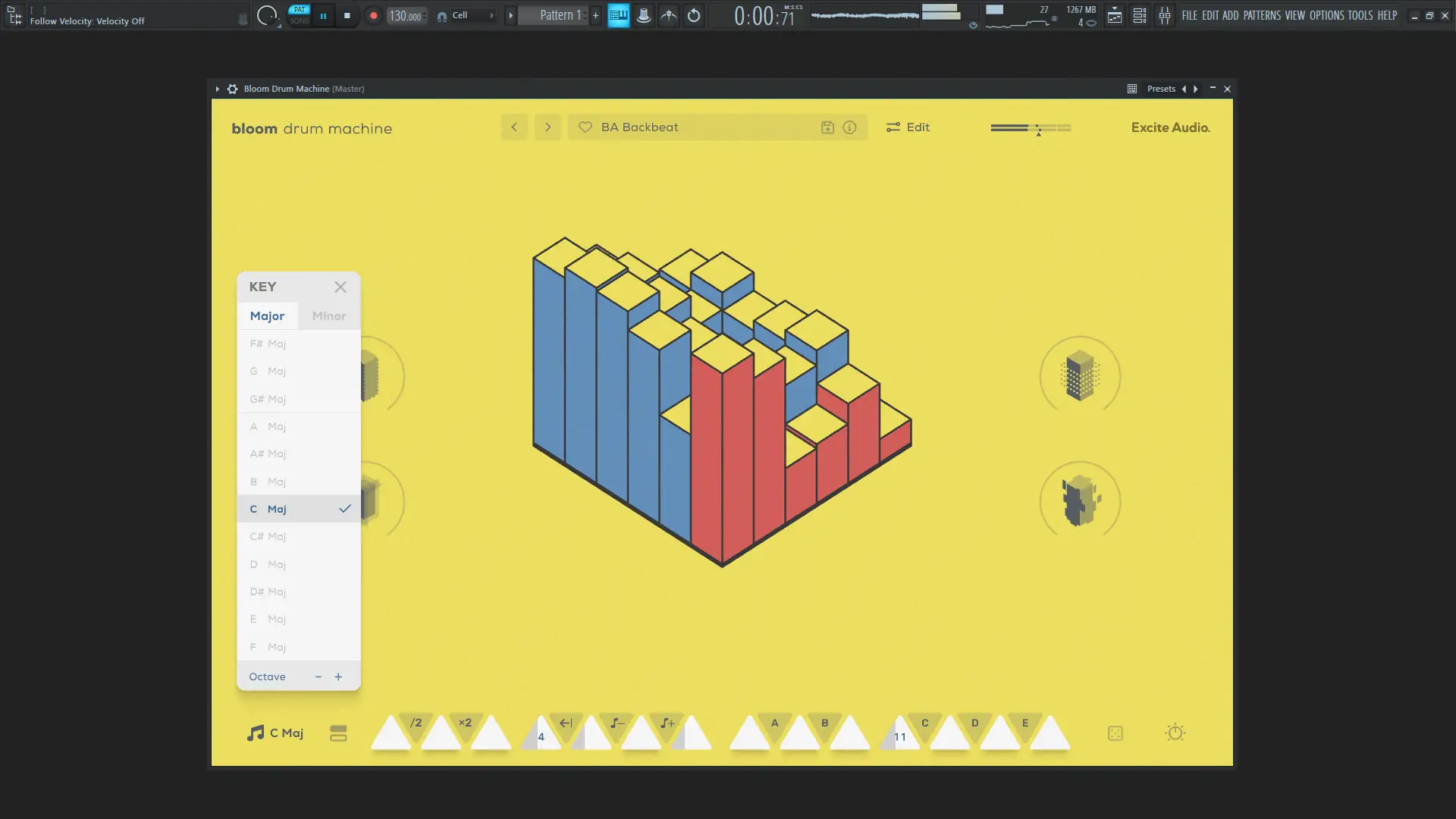Screen dimensions: 1456x819
Task: Favorite the BA Backbeat preset with the heart icon
Action: click(x=585, y=127)
